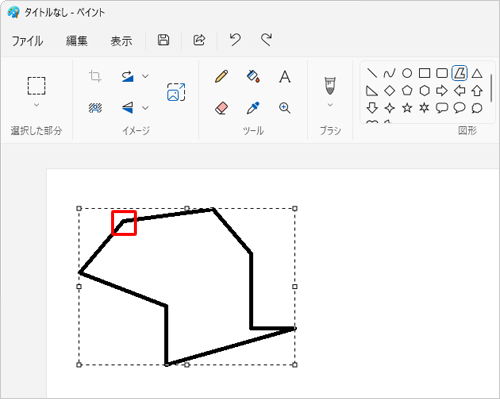Image resolution: width=500 pixels, height=399 pixels.
Task: Open the ファイル menu
Action: [27, 41]
